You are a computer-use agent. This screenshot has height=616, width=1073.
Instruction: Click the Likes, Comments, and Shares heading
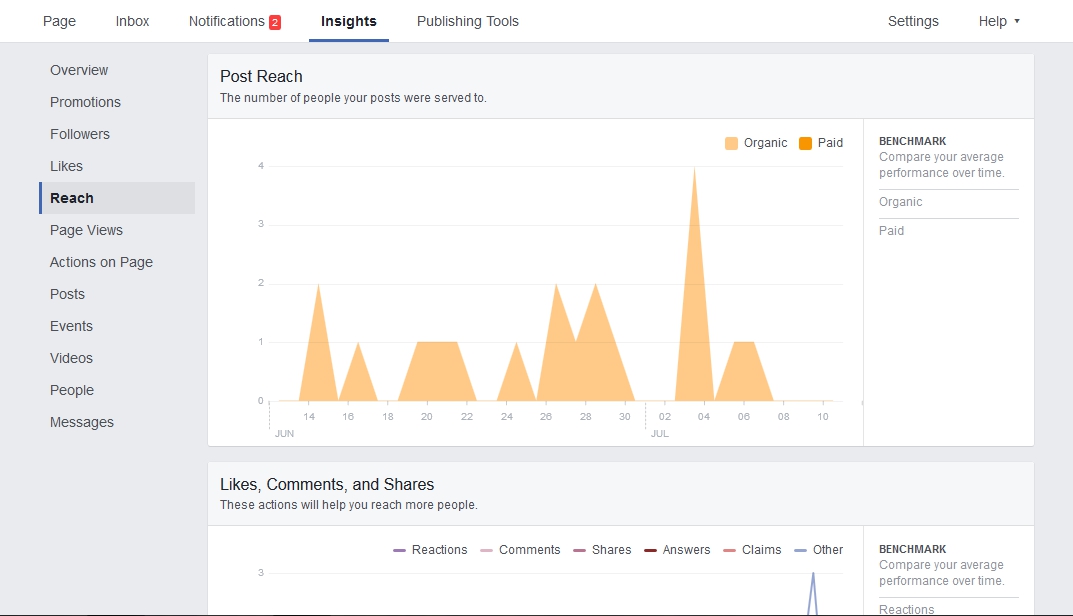(327, 485)
